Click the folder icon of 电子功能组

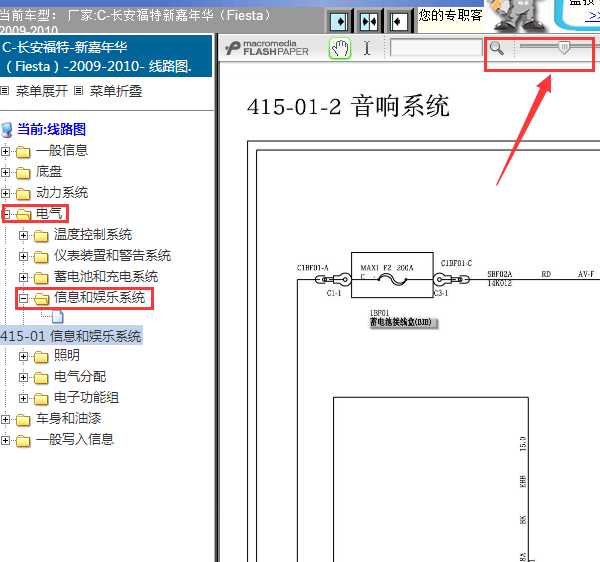coord(41,399)
